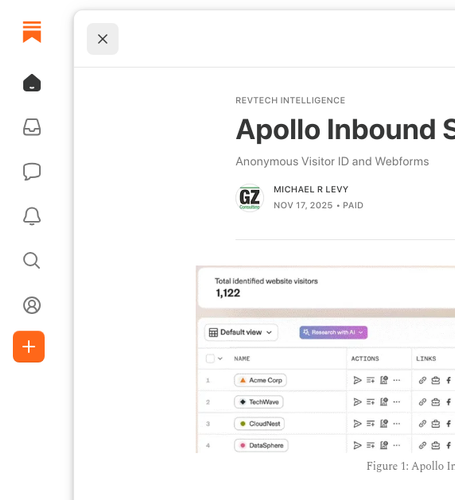Click the Figure 1 caption text
Viewport: 455px width, 500px height.
pyautogui.click(x=411, y=466)
